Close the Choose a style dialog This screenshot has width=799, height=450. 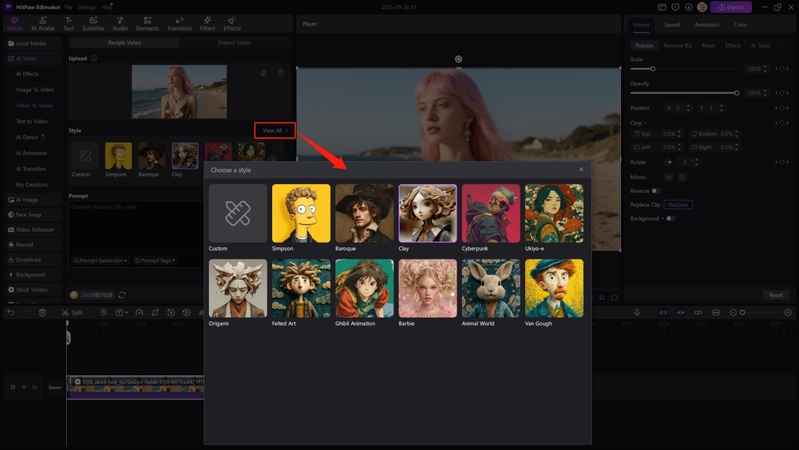pos(581,170)
